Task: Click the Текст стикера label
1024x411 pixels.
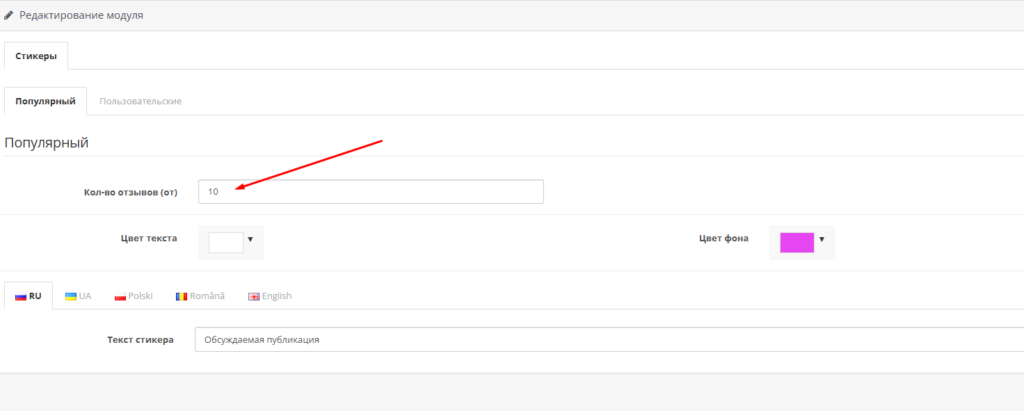Action: pyautogui.click(x=140, y=340)
